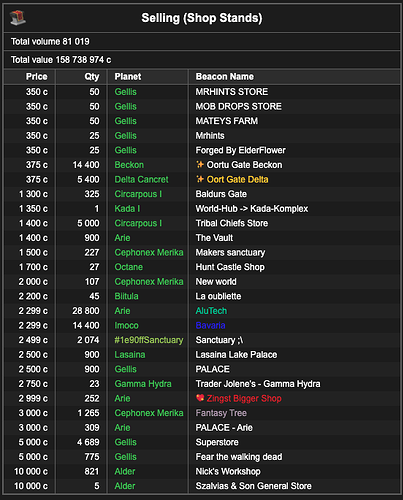Open the yellow Oort Gate Delta beacon

(x=237, y=179)
